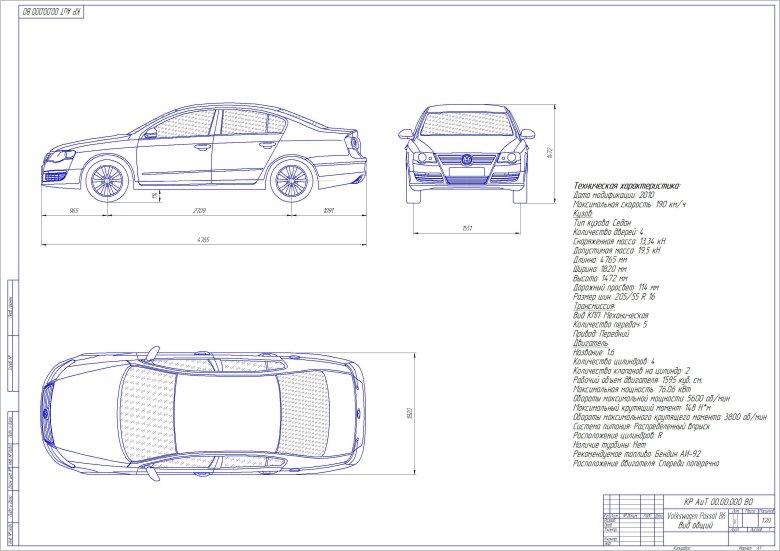Click the 1:20 scale cell in title block
This screenshot has height=551, width=780.
(x=766, y=522)
